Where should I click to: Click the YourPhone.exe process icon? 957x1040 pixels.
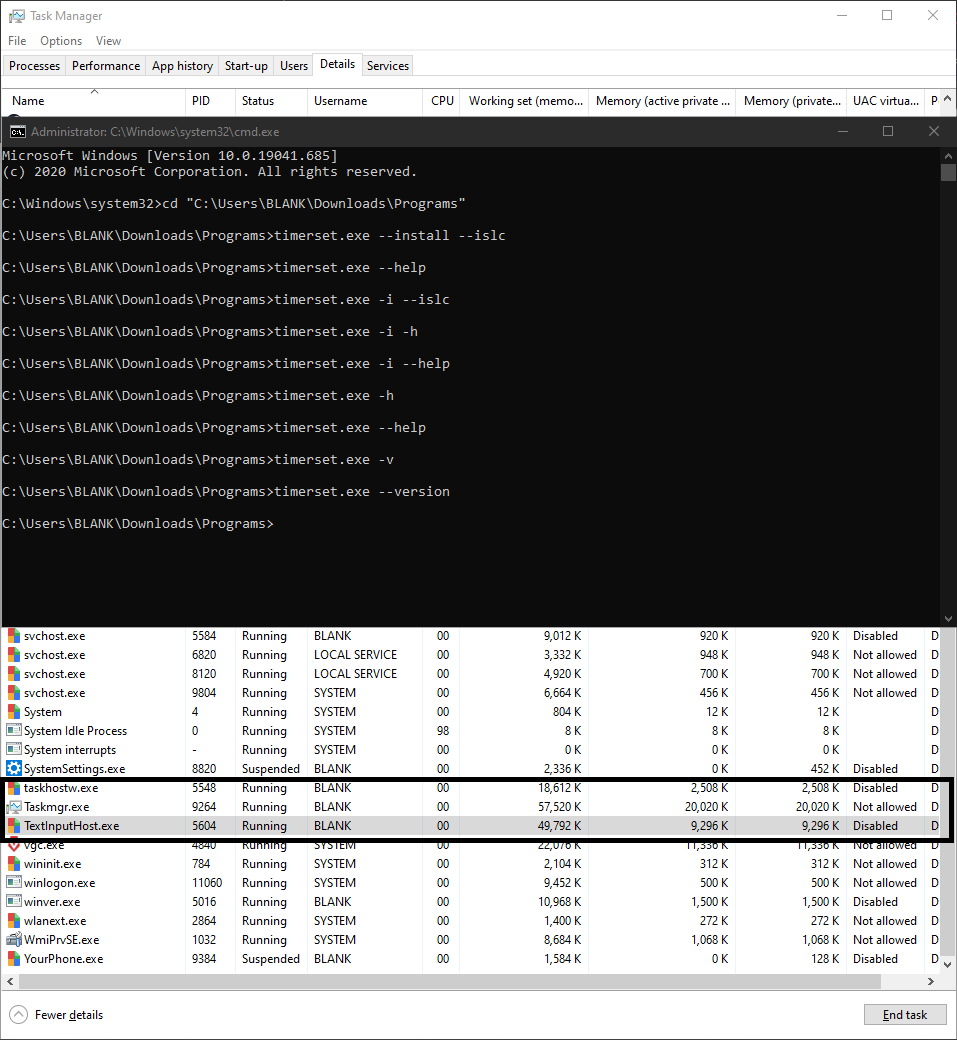[13, 959]
